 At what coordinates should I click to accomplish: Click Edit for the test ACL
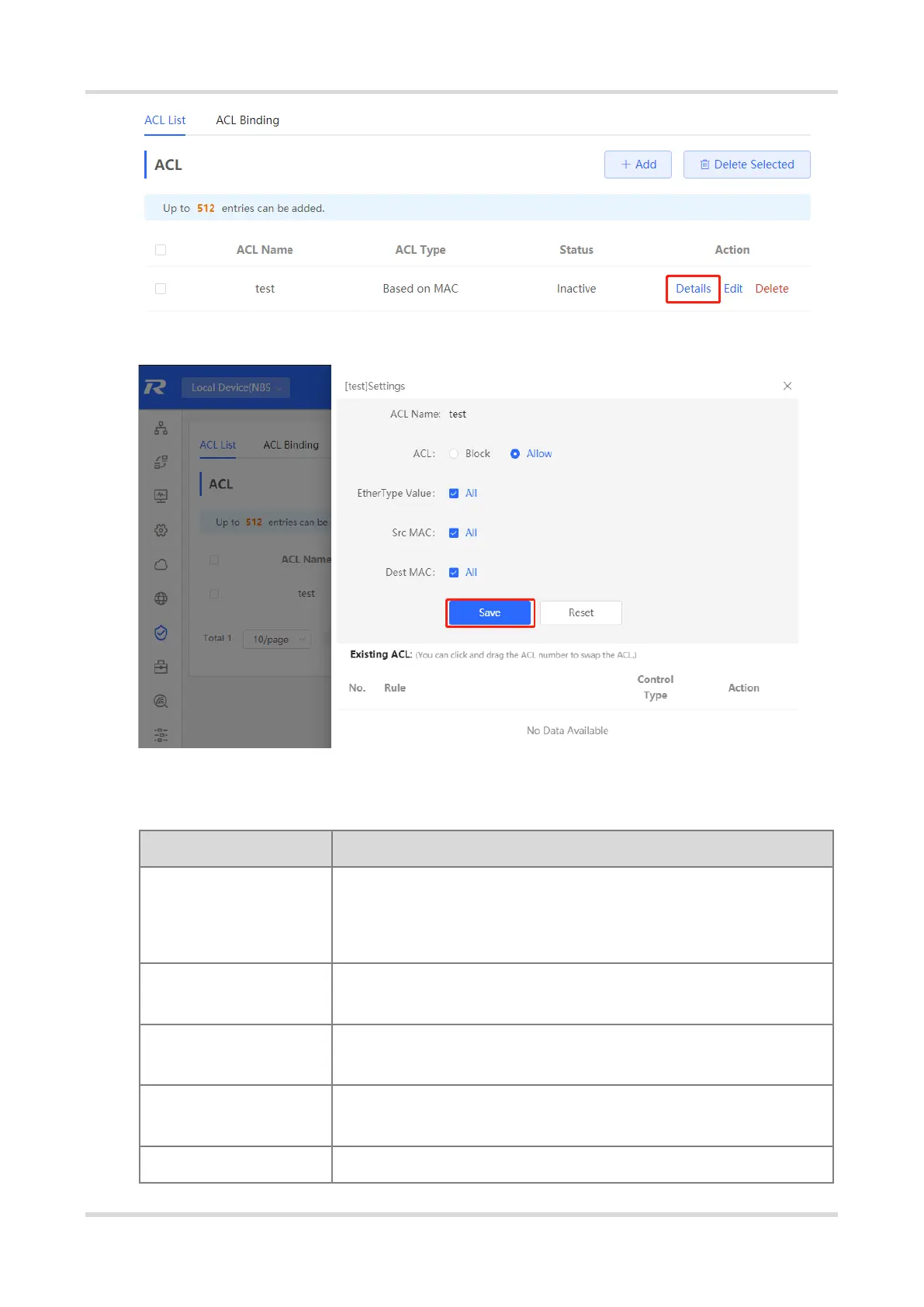coord(733,289)
